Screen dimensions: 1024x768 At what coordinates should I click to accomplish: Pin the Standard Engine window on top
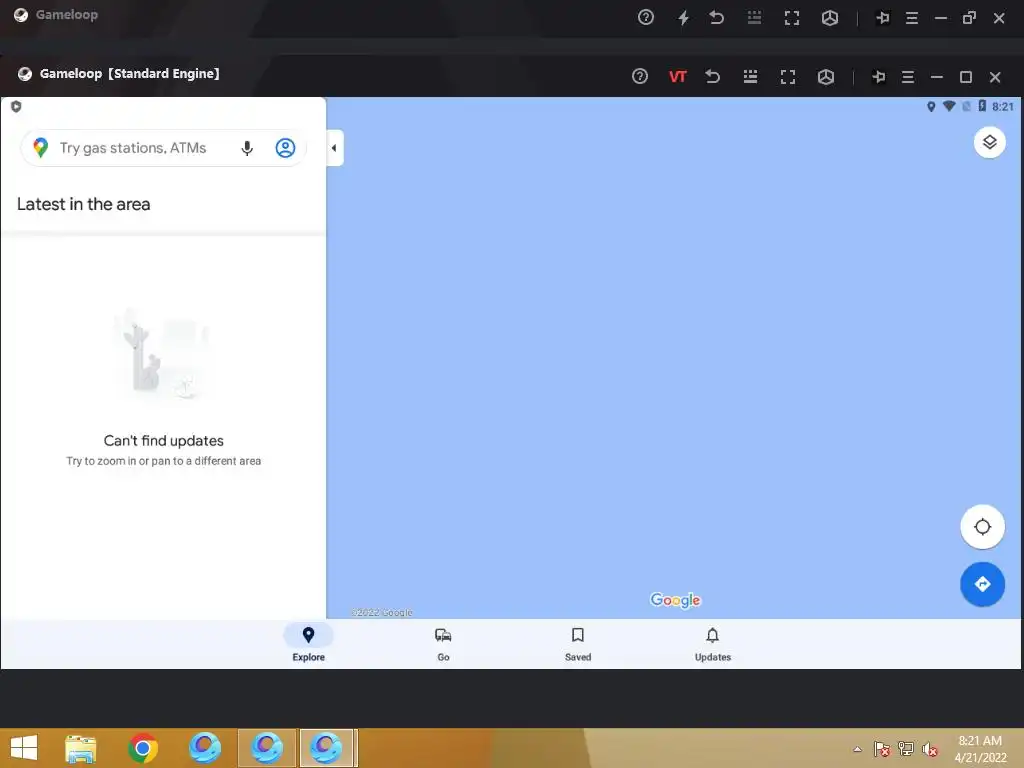(x=879, y=77)
